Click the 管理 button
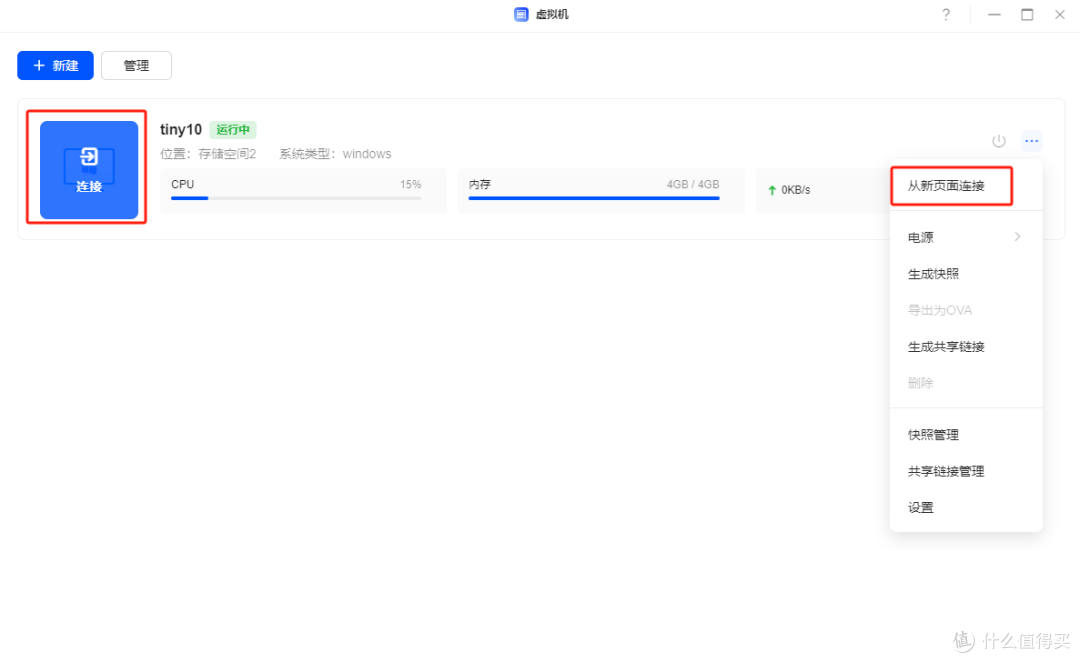This screenshot has height=663, width=1080. [136, 65]
